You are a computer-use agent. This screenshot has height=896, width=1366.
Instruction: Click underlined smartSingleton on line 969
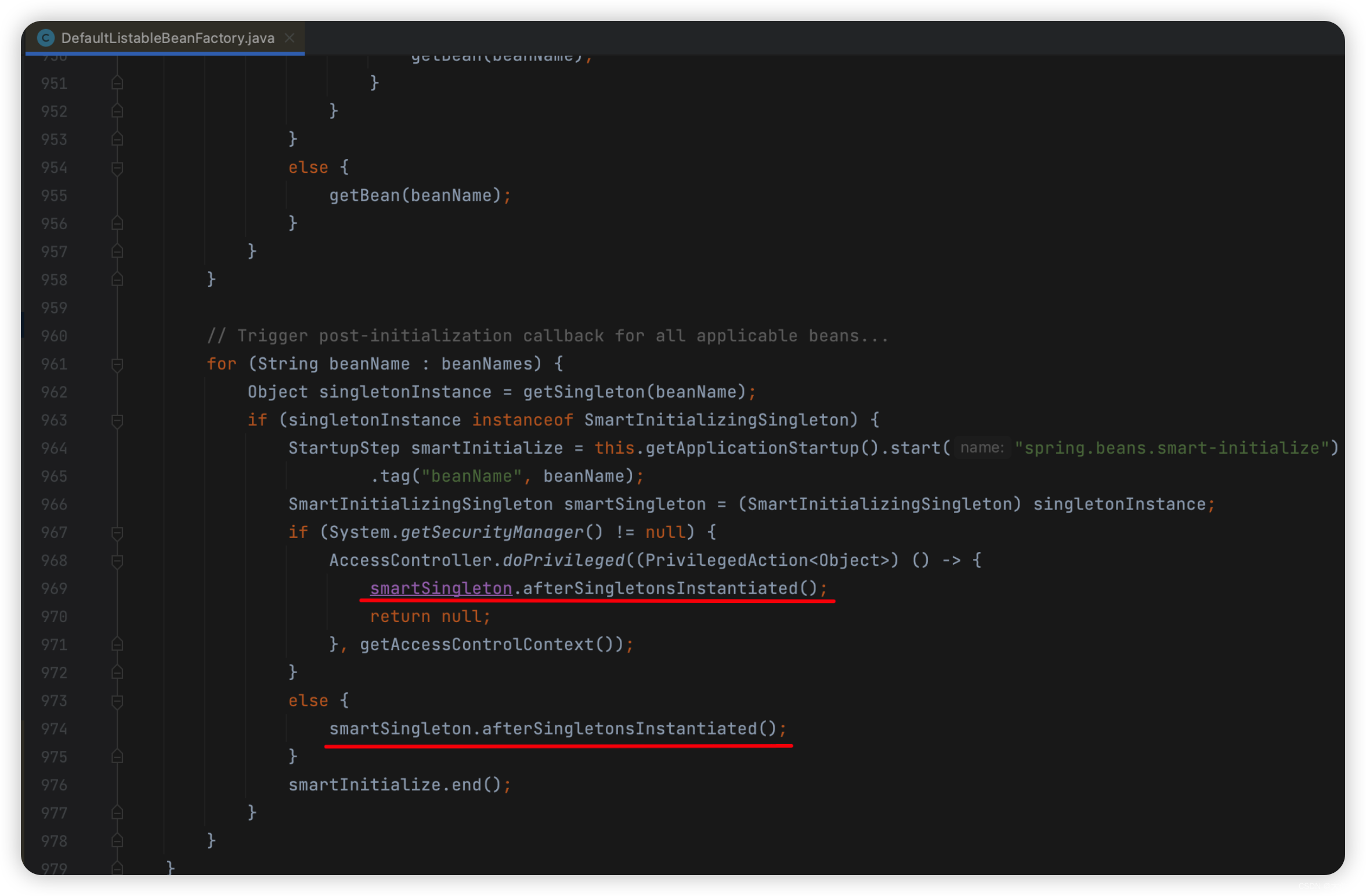click(x=441, y=589)
